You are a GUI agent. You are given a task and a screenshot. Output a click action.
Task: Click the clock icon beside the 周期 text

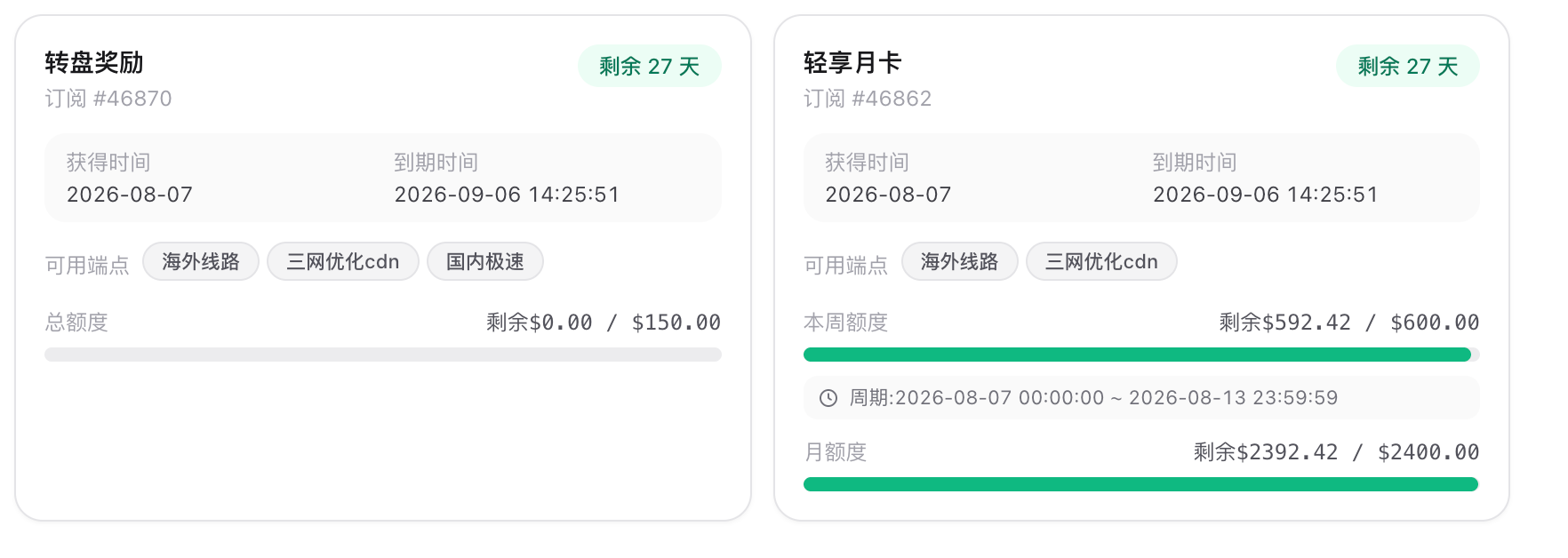[828, 398]
